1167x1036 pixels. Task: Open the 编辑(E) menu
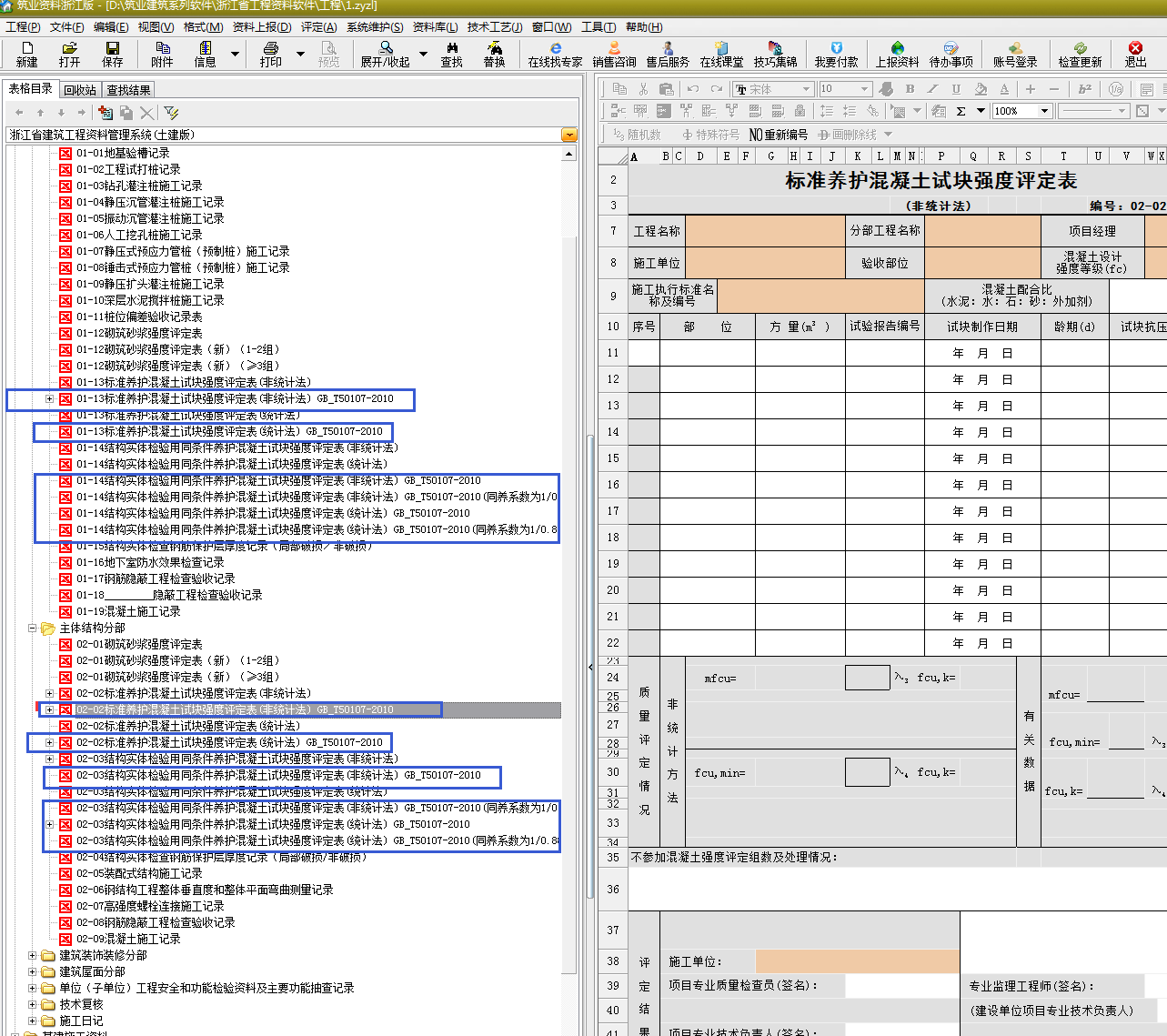111,27
